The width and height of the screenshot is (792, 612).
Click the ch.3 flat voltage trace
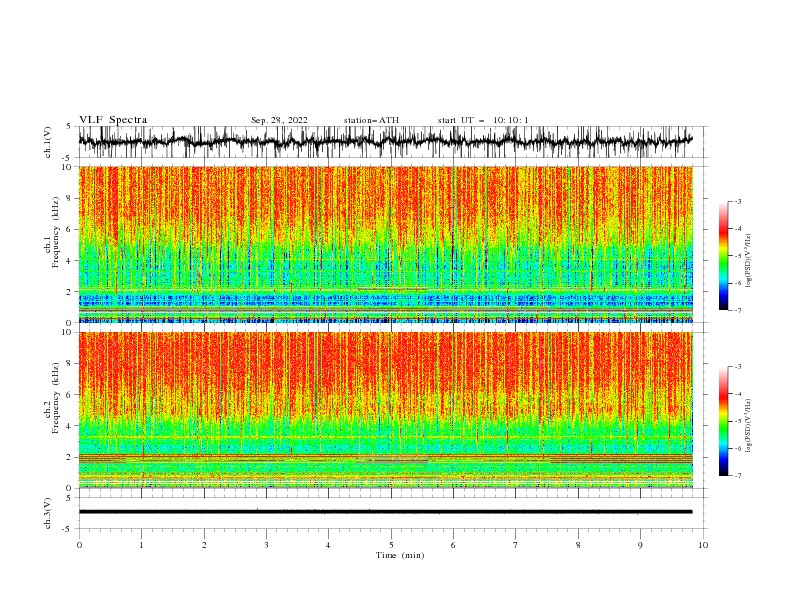(386, 512)
